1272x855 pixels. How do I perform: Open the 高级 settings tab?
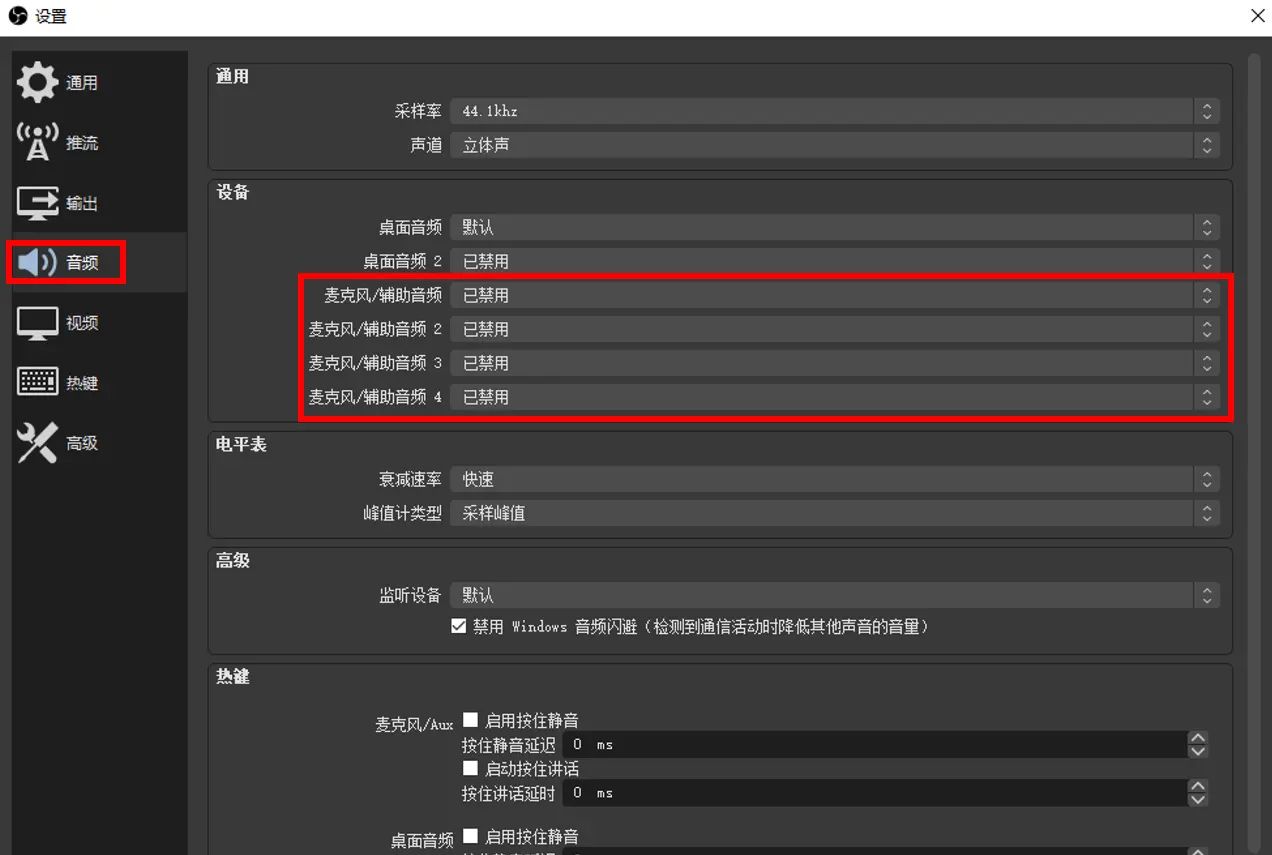coord(99,443)
